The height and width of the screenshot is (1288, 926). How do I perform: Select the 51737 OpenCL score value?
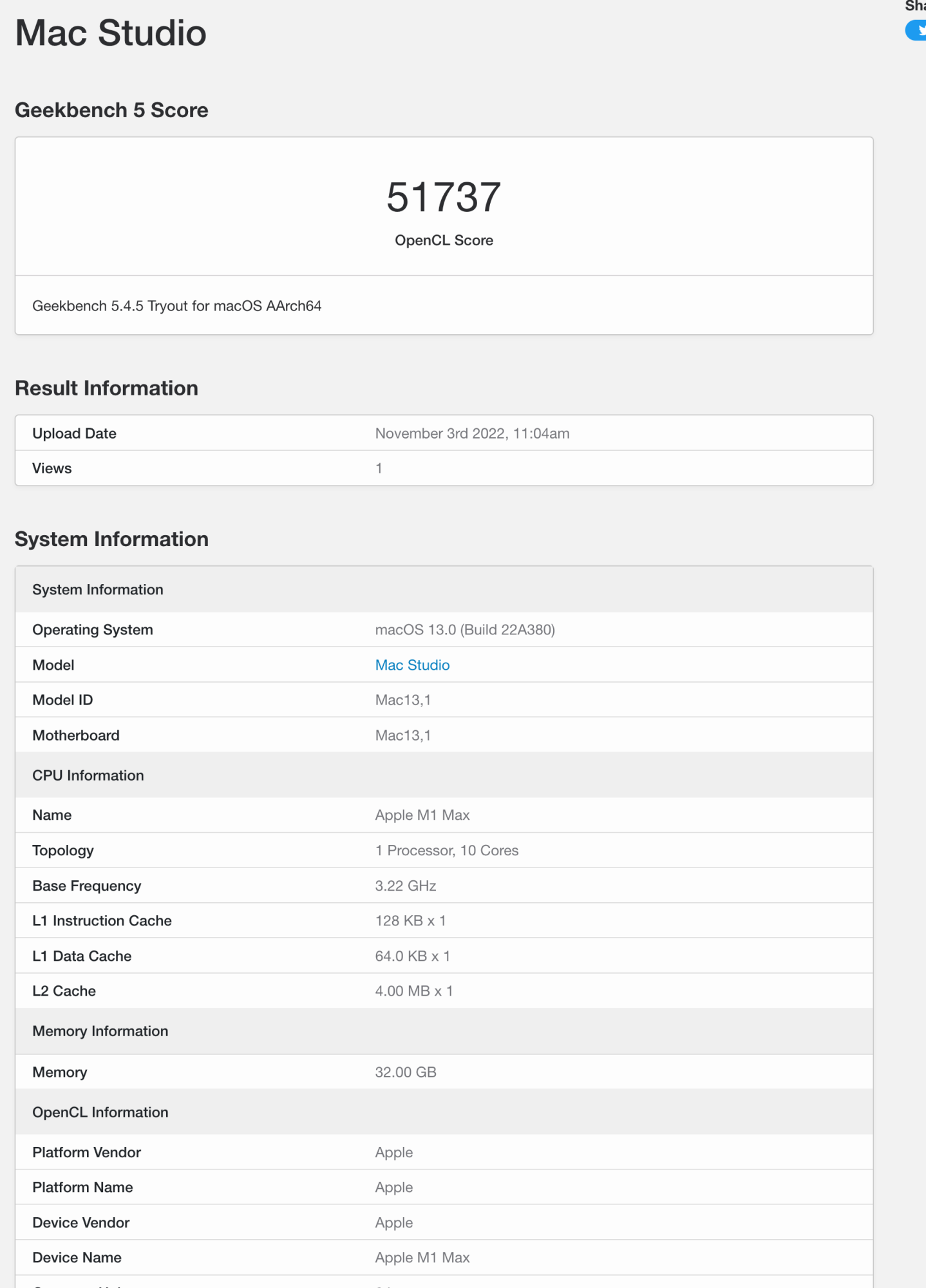[444, 196]
